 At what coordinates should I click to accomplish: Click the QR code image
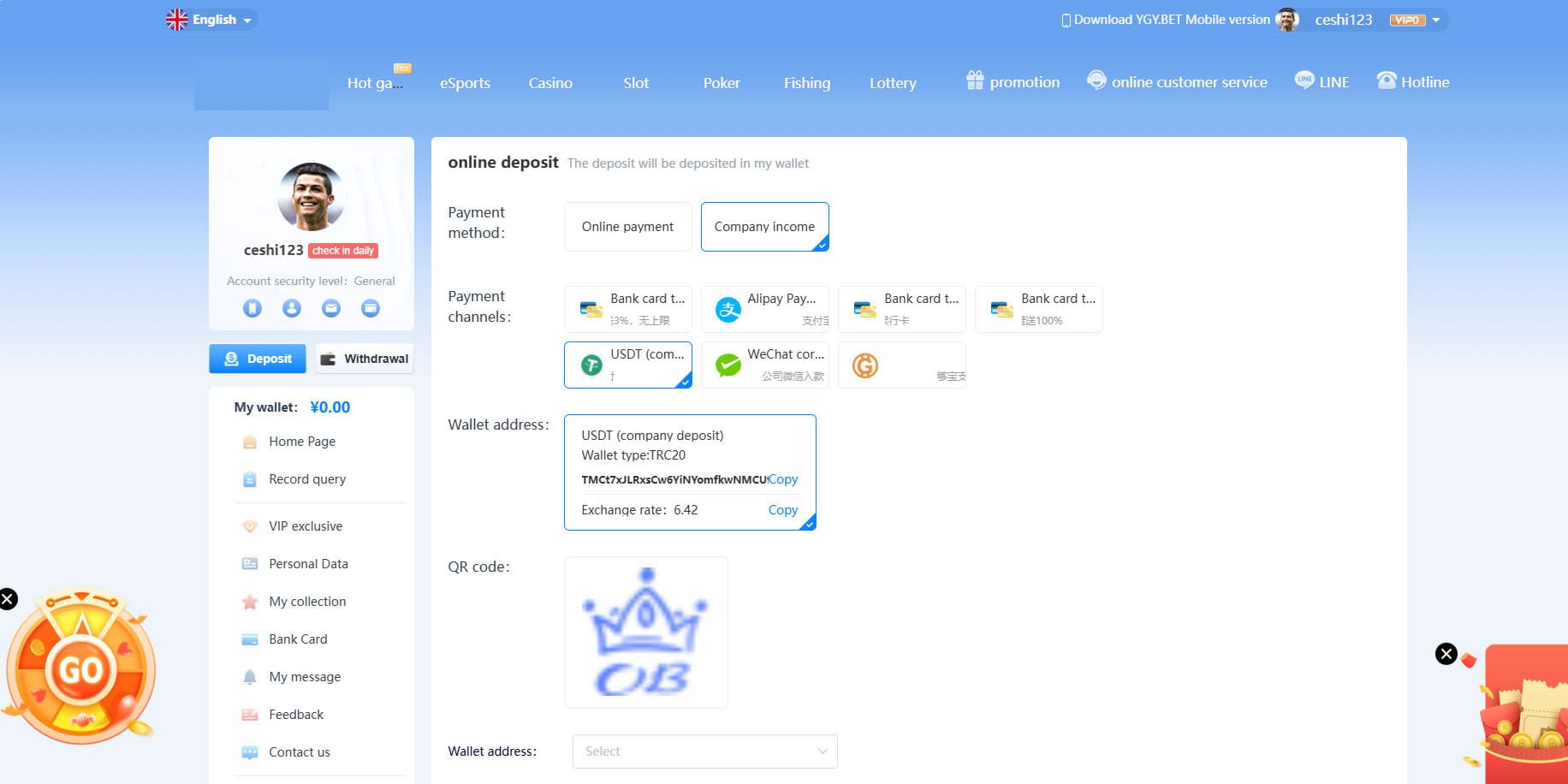click(x=646, y=633)
